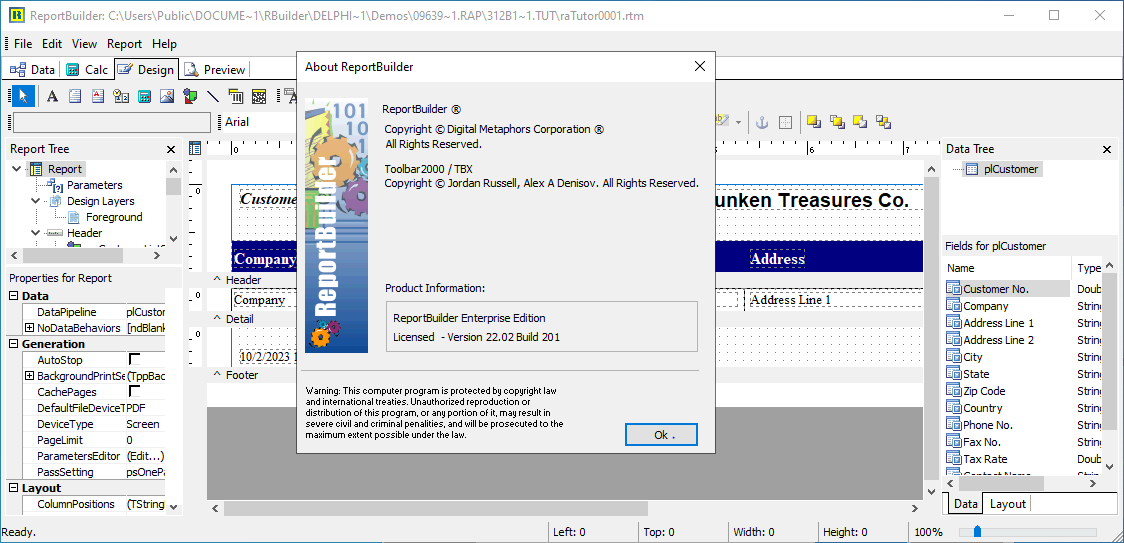Collapse the Generation property group
Screen dimensions: 1124x543
[13, 344]
